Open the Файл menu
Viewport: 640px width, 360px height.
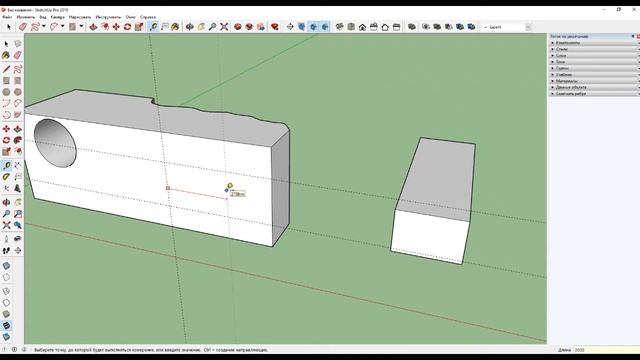point(7,17)
